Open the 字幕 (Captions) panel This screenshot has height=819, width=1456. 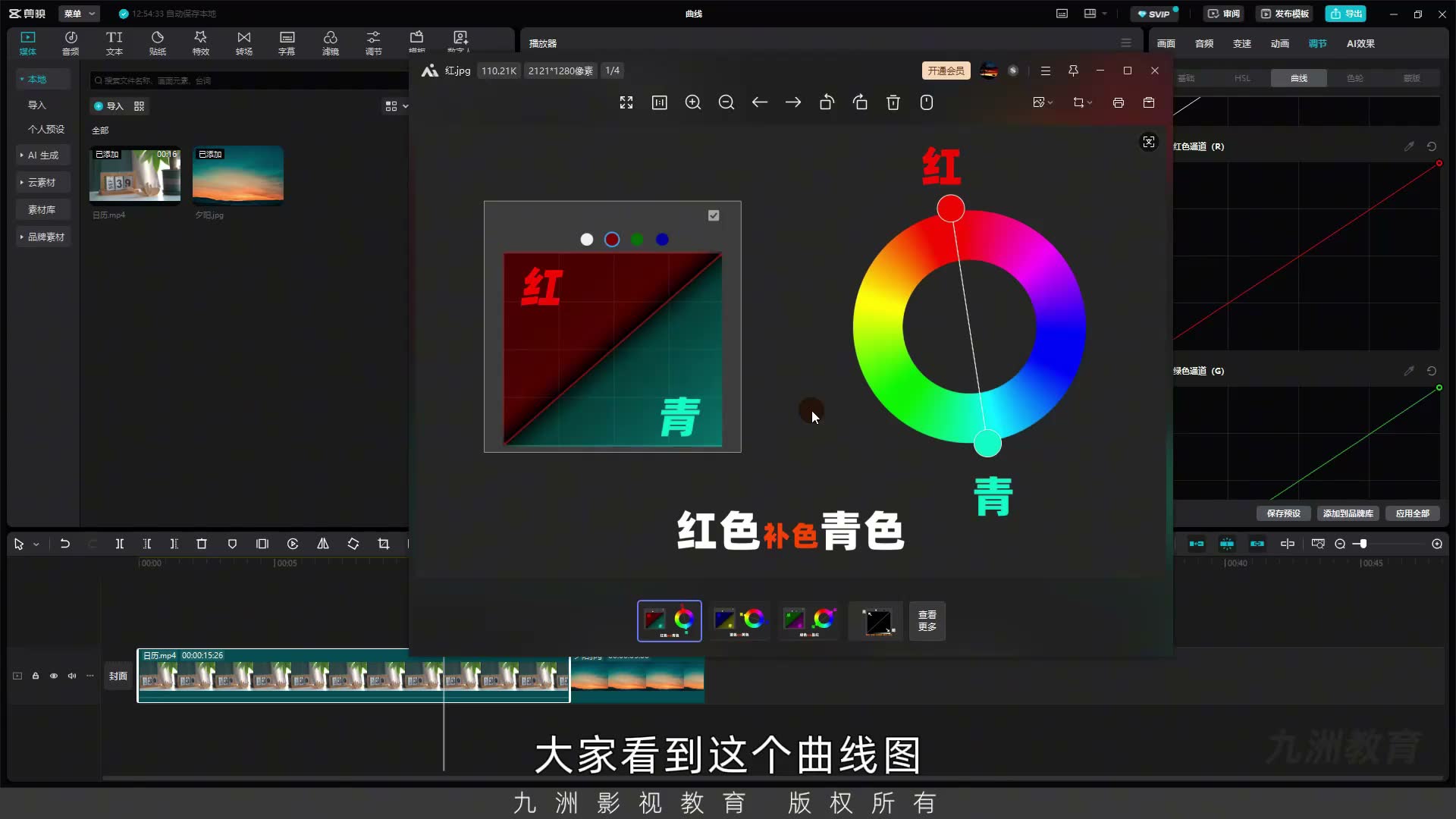pyautogui.click(x=287, y=43)
